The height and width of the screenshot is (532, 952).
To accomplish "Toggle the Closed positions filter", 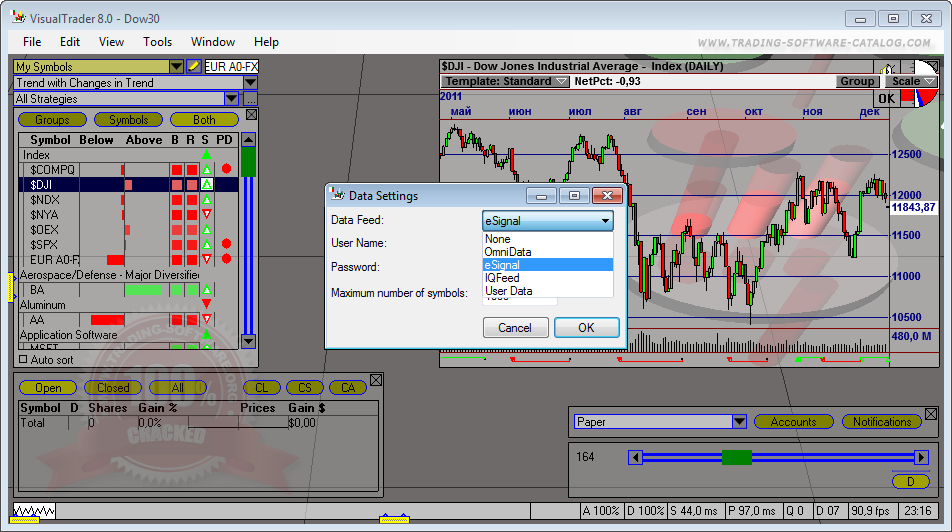I will click(113, 388).
